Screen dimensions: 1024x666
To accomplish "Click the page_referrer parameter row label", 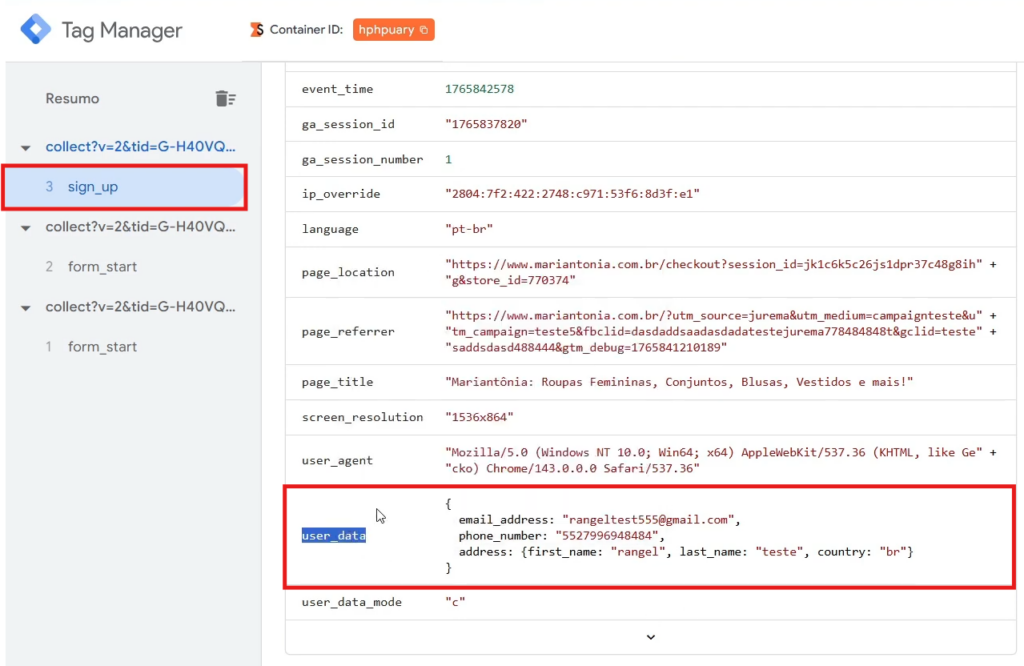I will coord(348,331).
